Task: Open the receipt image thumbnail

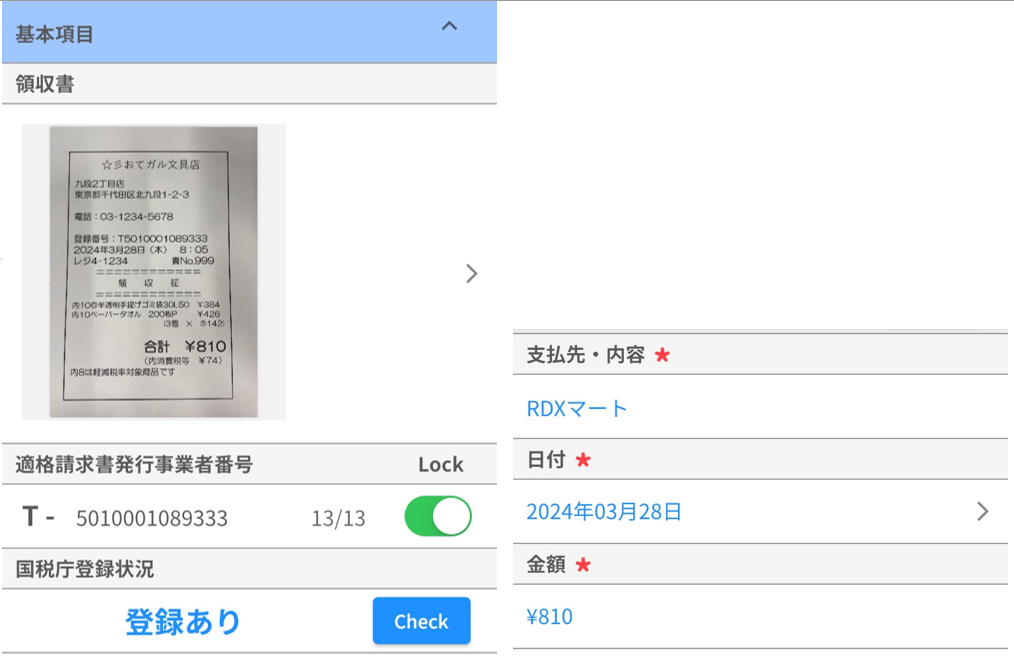Action: [x=154, y=272]
